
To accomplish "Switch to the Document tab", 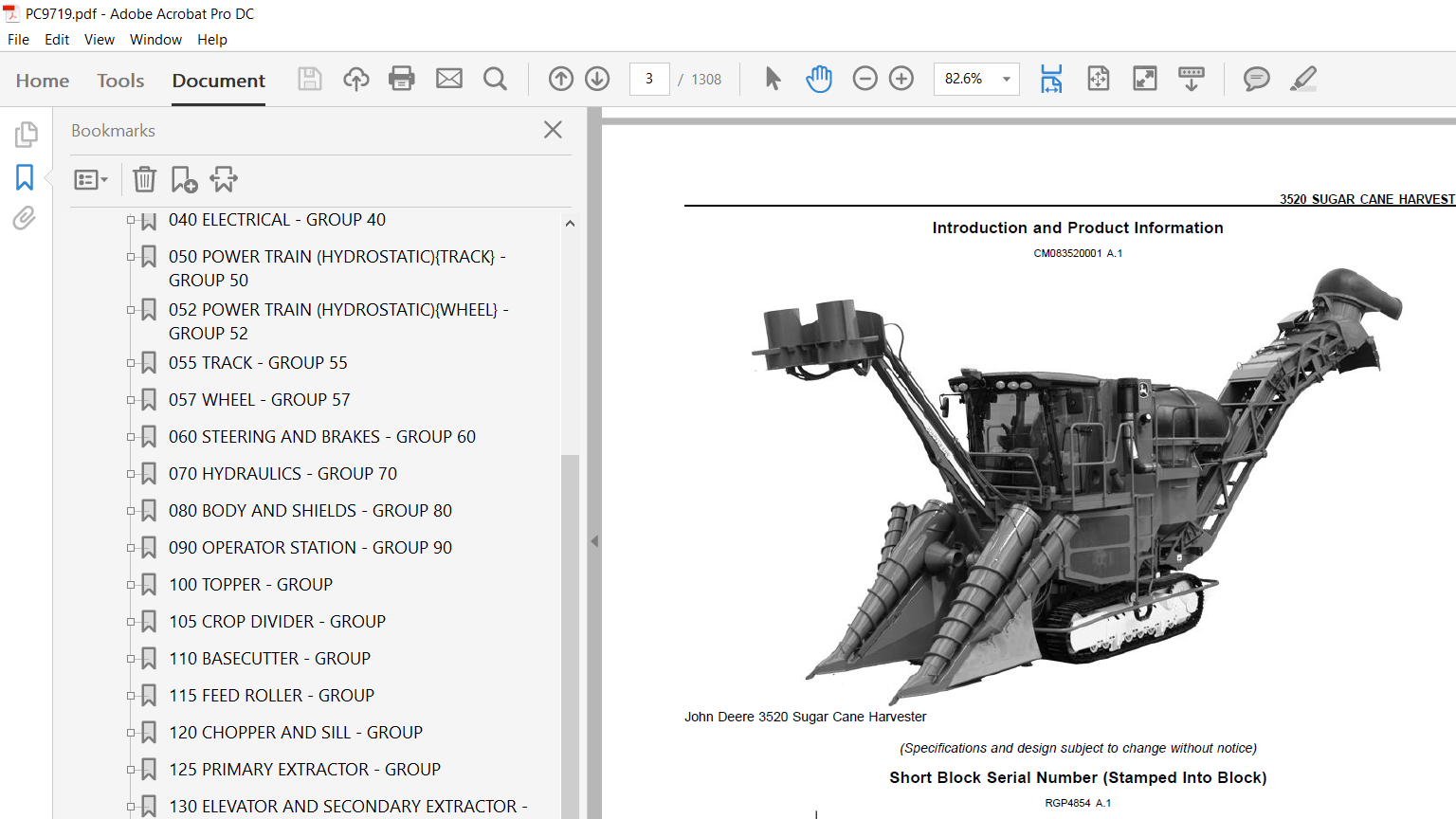I will pyautogui.click(x=219, y=81).
